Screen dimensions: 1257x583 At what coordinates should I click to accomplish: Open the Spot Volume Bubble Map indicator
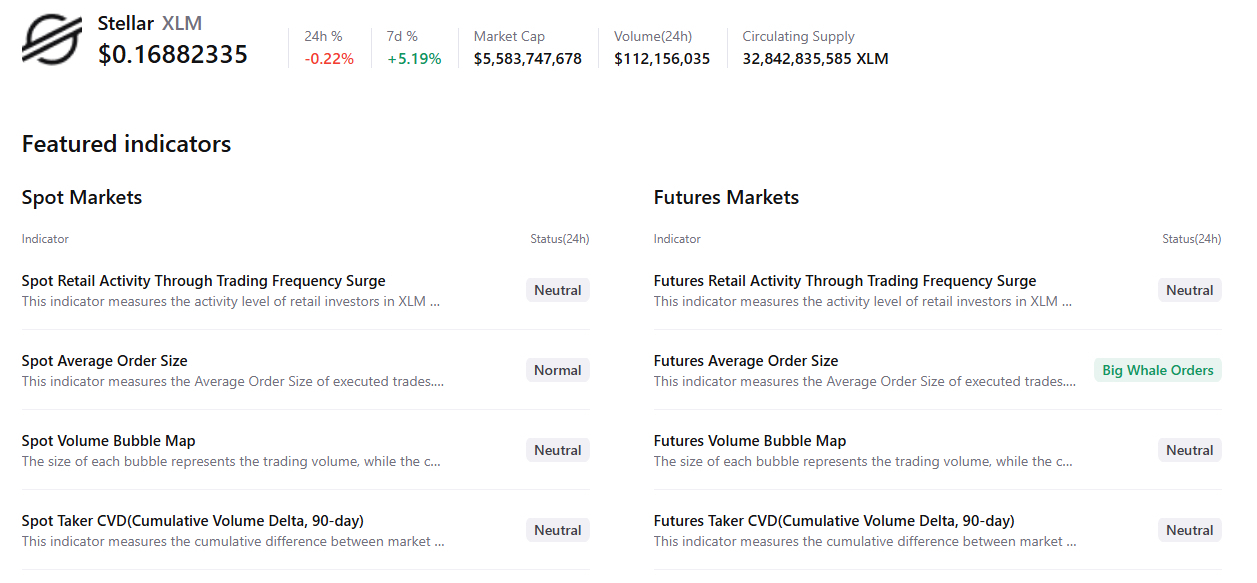[x=109, y=441]
